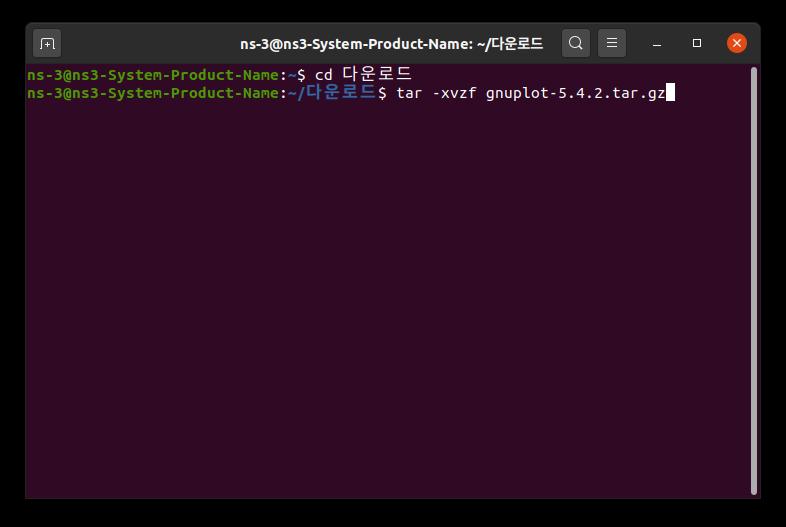The width and height of the screenshot is (786, 527).
Task: Open the terminal search tool
Action: point(575,43)
